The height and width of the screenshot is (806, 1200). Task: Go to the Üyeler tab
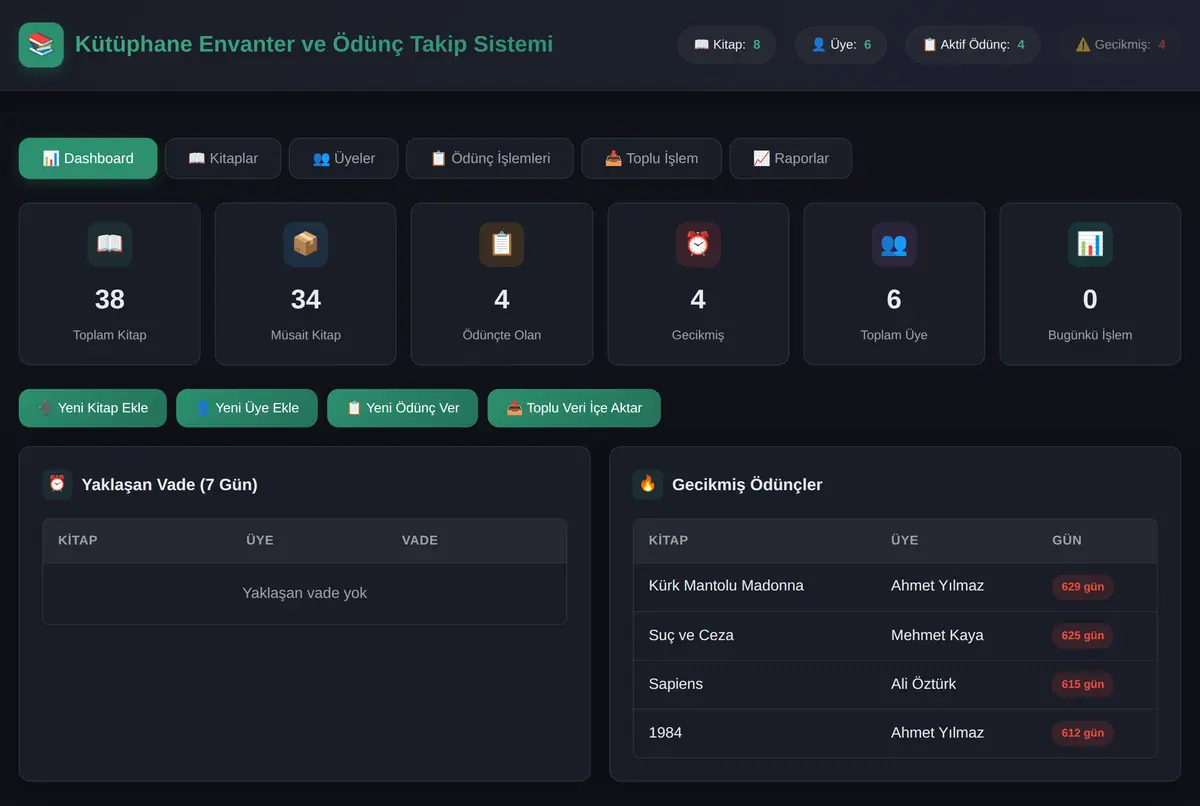click(x=344, y=158)
